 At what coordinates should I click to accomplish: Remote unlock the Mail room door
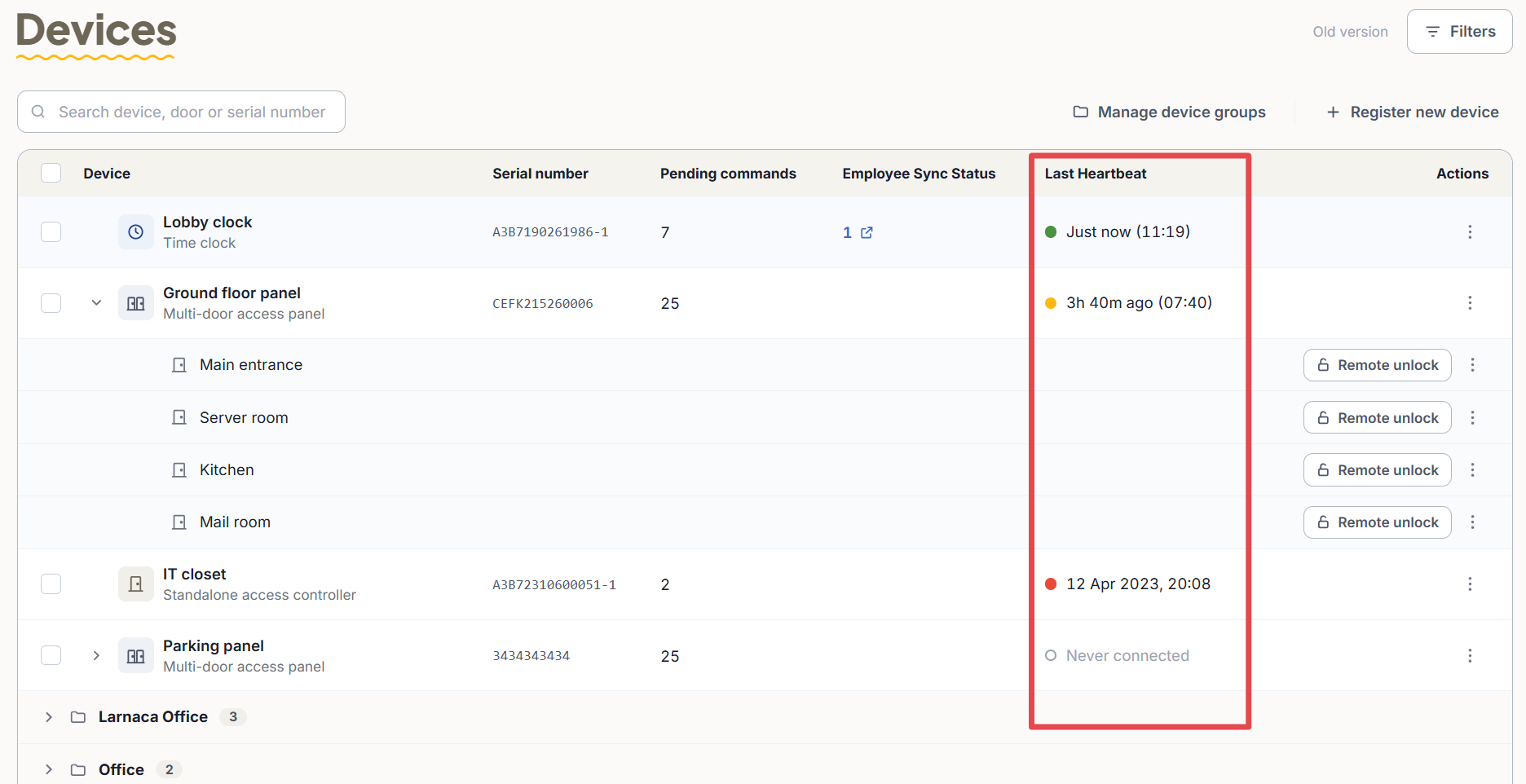[1378, 522]
